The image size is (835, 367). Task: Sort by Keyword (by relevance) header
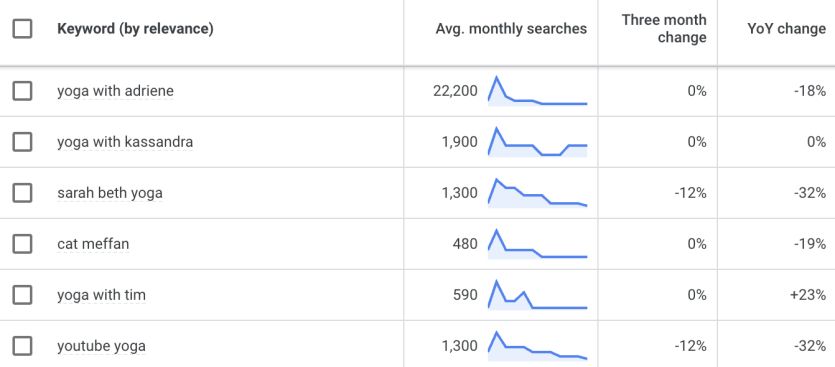point(135,29)
